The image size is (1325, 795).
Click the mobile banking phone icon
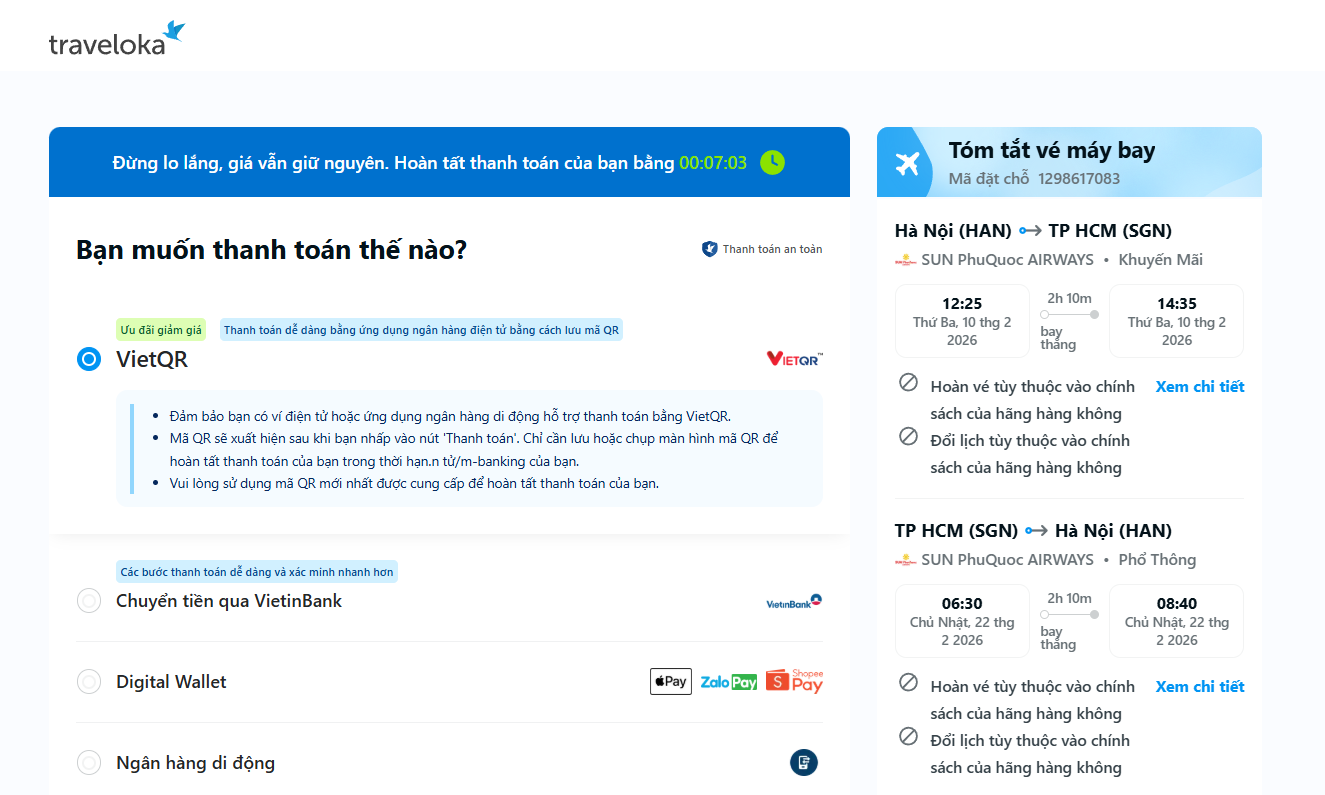click(x=803, y=763)
